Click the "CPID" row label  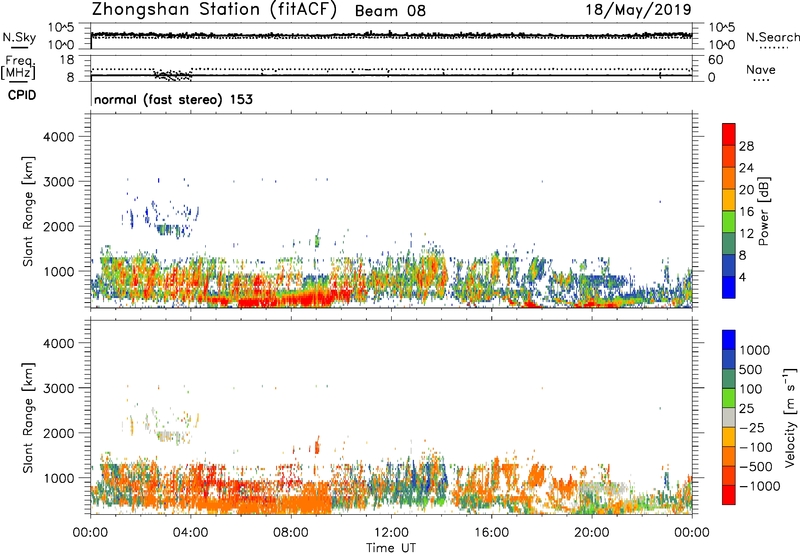[x=22, y=95]
